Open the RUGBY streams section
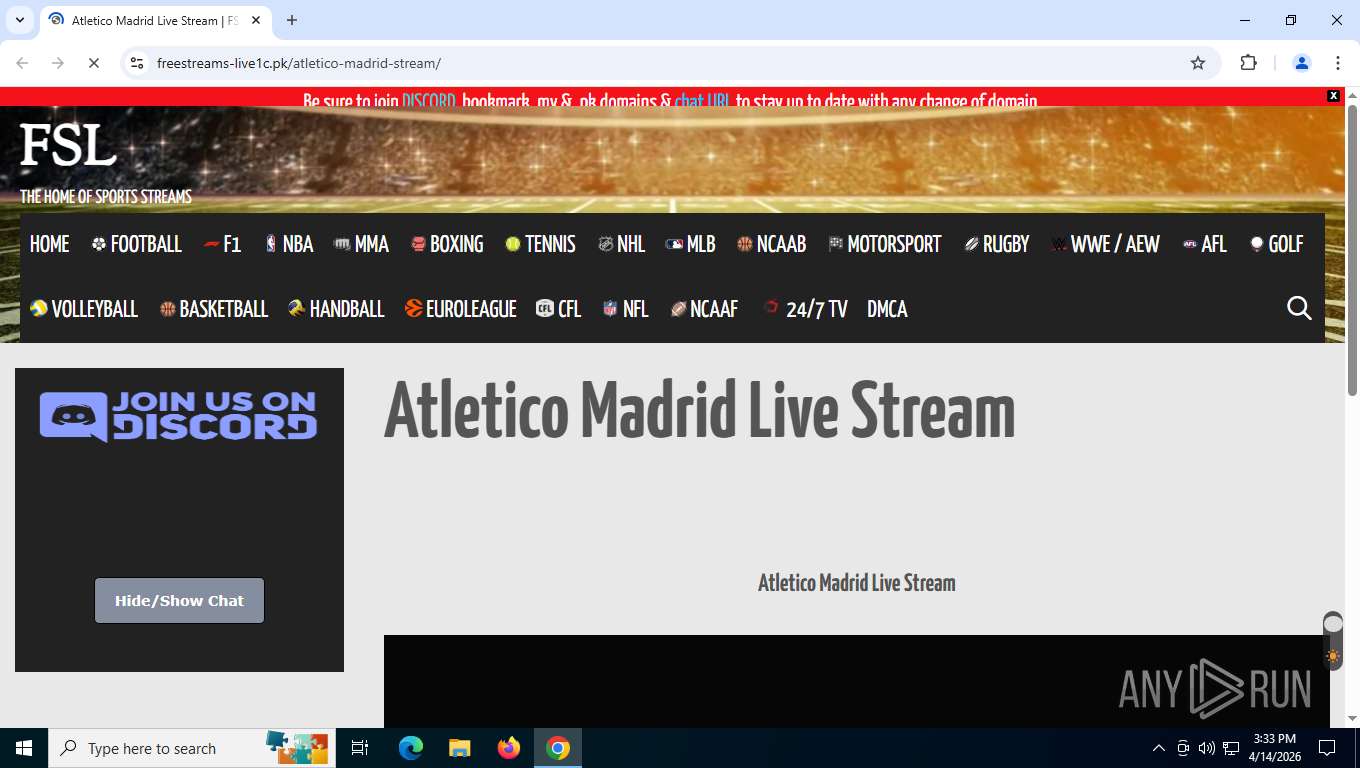 996,244
